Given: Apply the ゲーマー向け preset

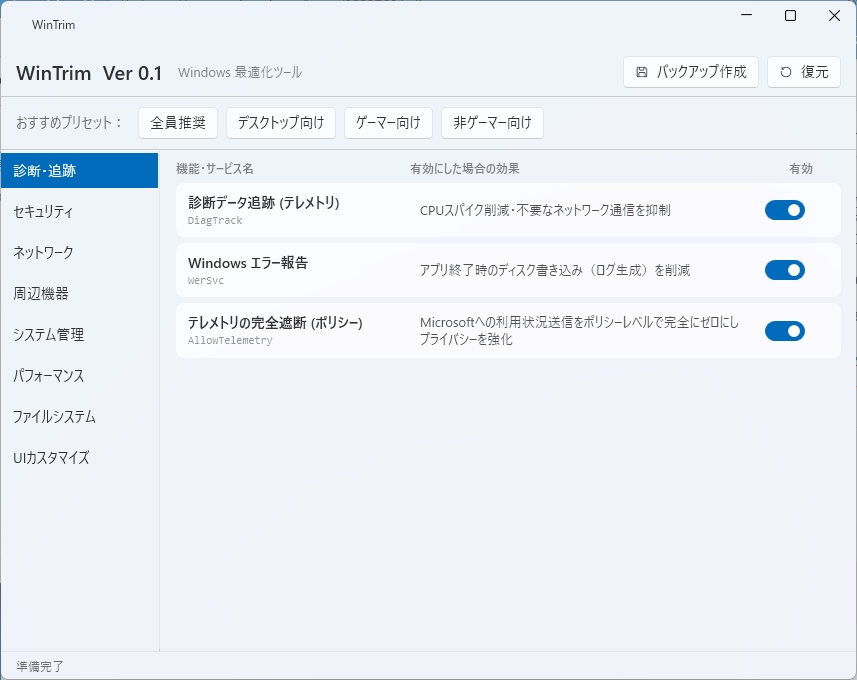Looking at the screenshot, I should coord(389,122).
